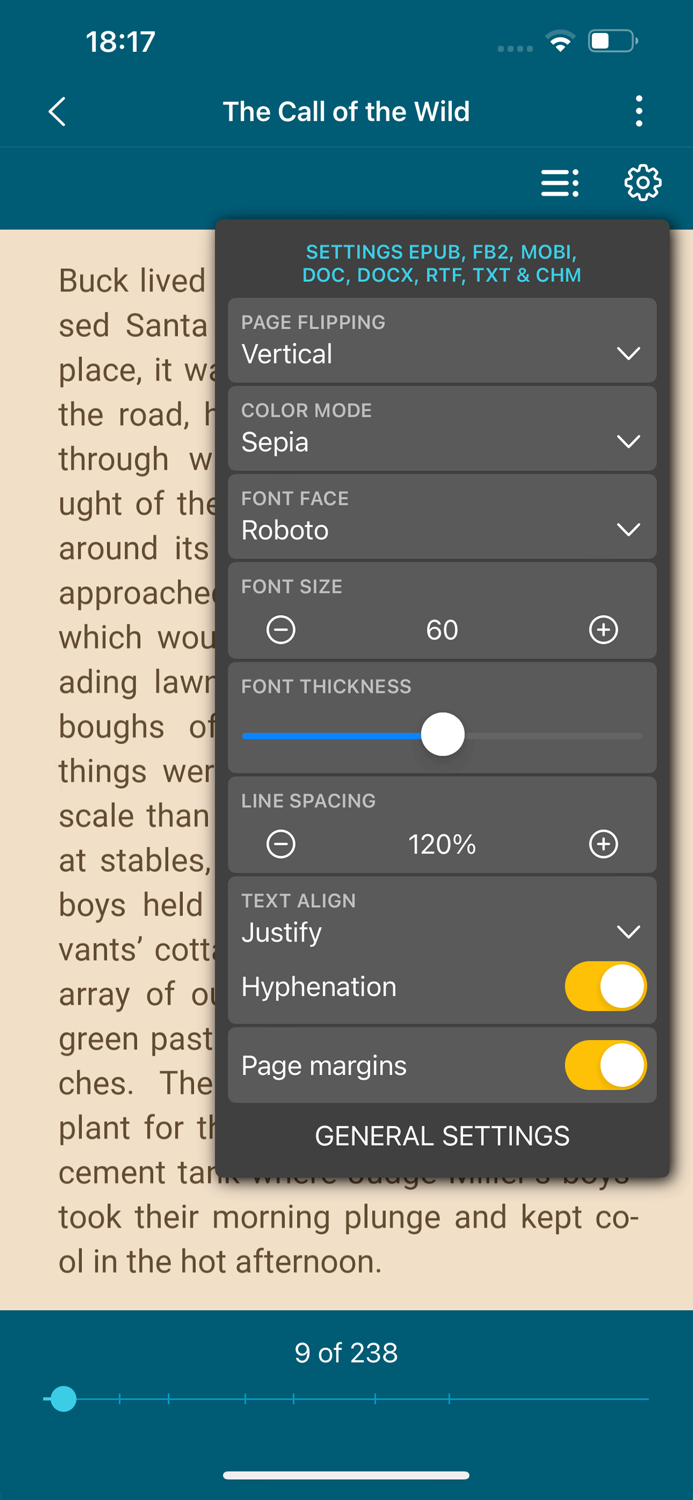Open the three-dot overflow menu
This screenshot has width=693, height=1500.
[638, 111]
